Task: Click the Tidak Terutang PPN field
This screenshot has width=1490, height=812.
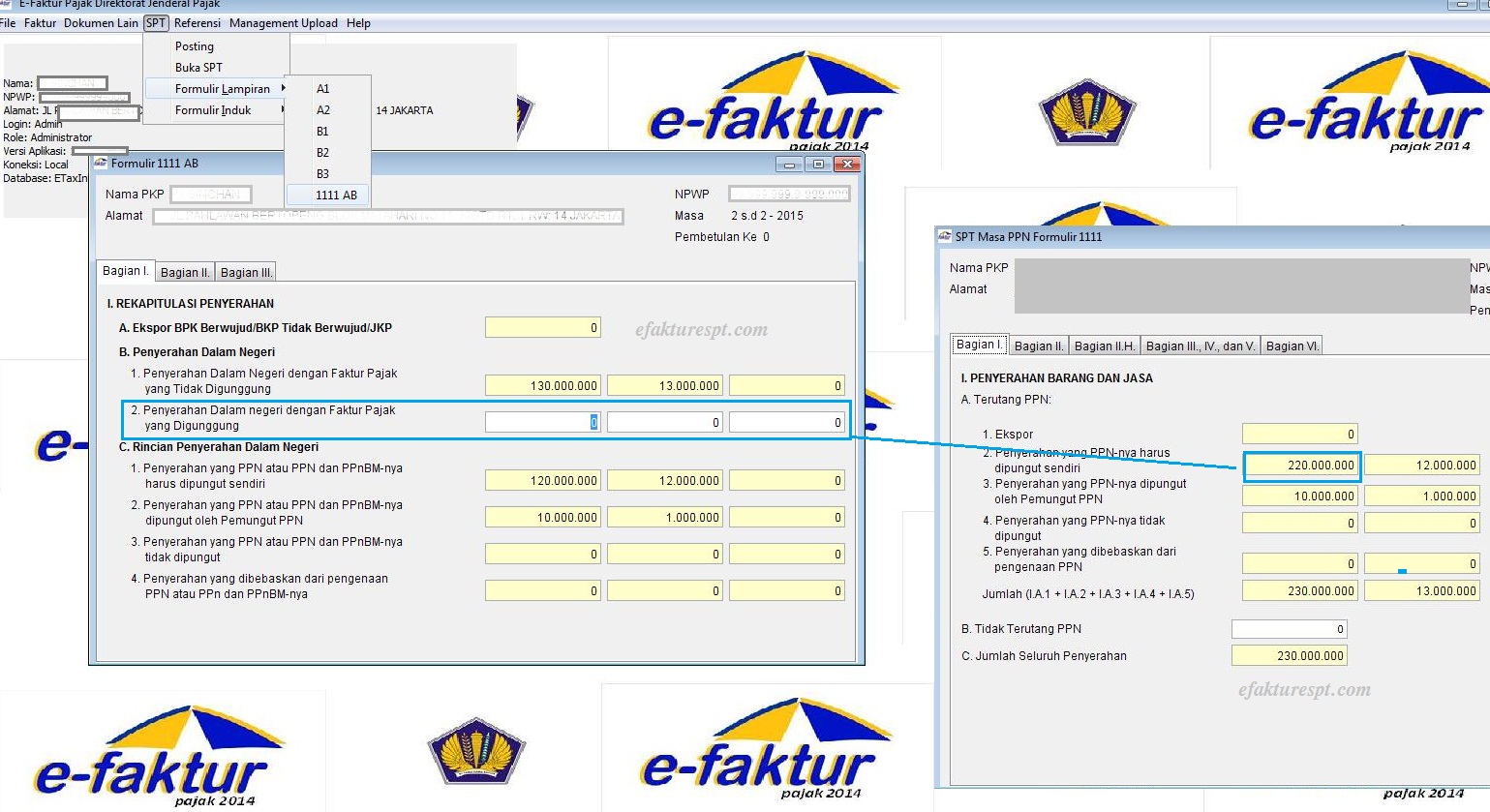Action: [x=1290, y=630]
